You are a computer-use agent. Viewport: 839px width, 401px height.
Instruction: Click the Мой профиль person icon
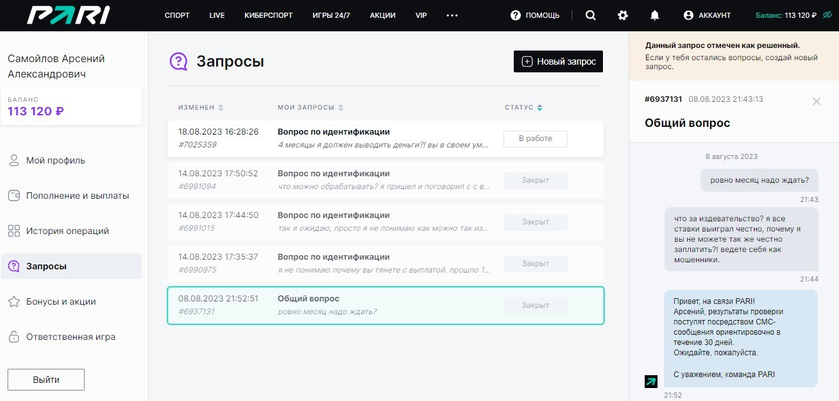click(x=14, y=161)
